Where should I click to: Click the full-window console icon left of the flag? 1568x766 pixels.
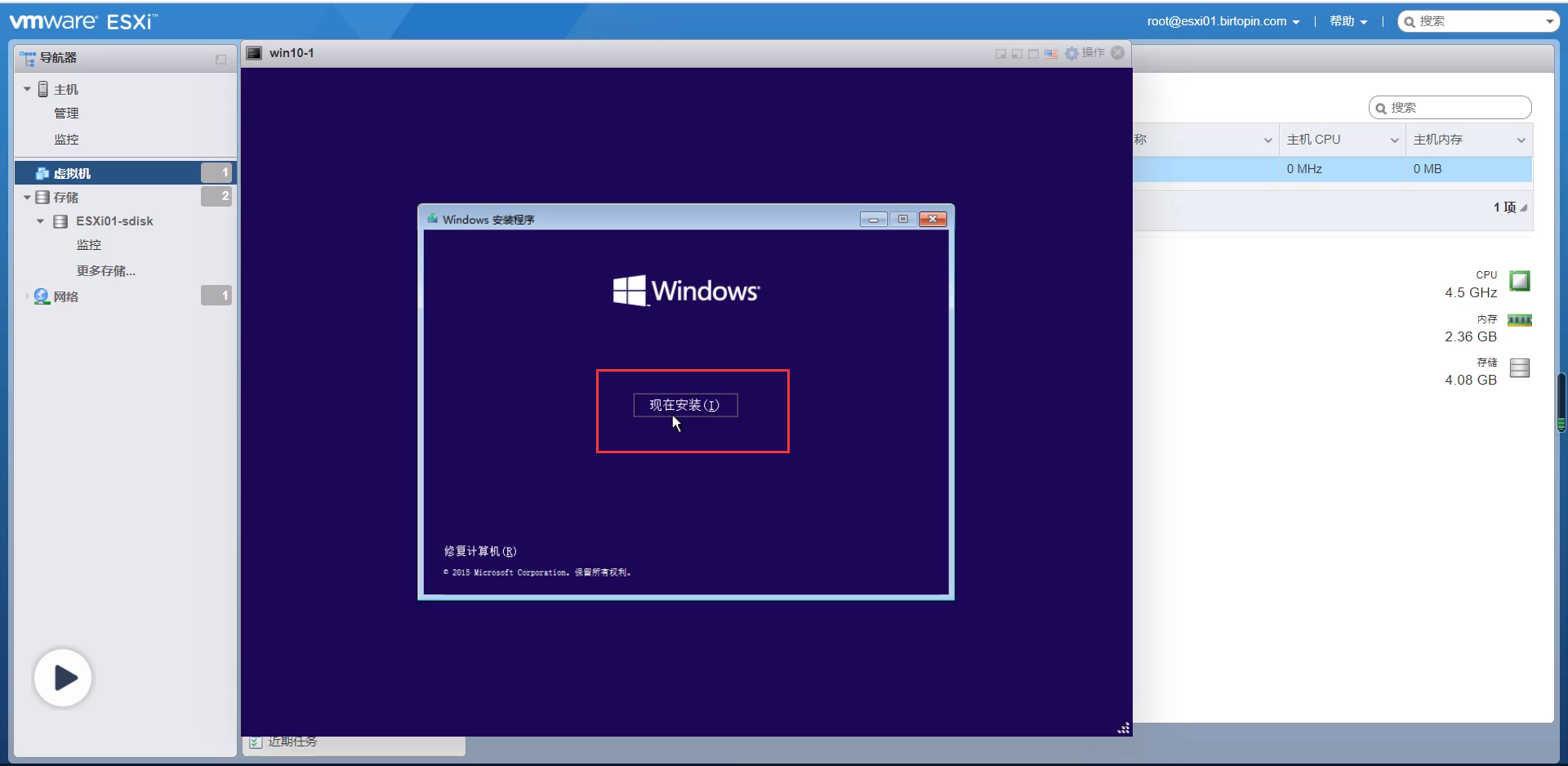pos(1033,54)
